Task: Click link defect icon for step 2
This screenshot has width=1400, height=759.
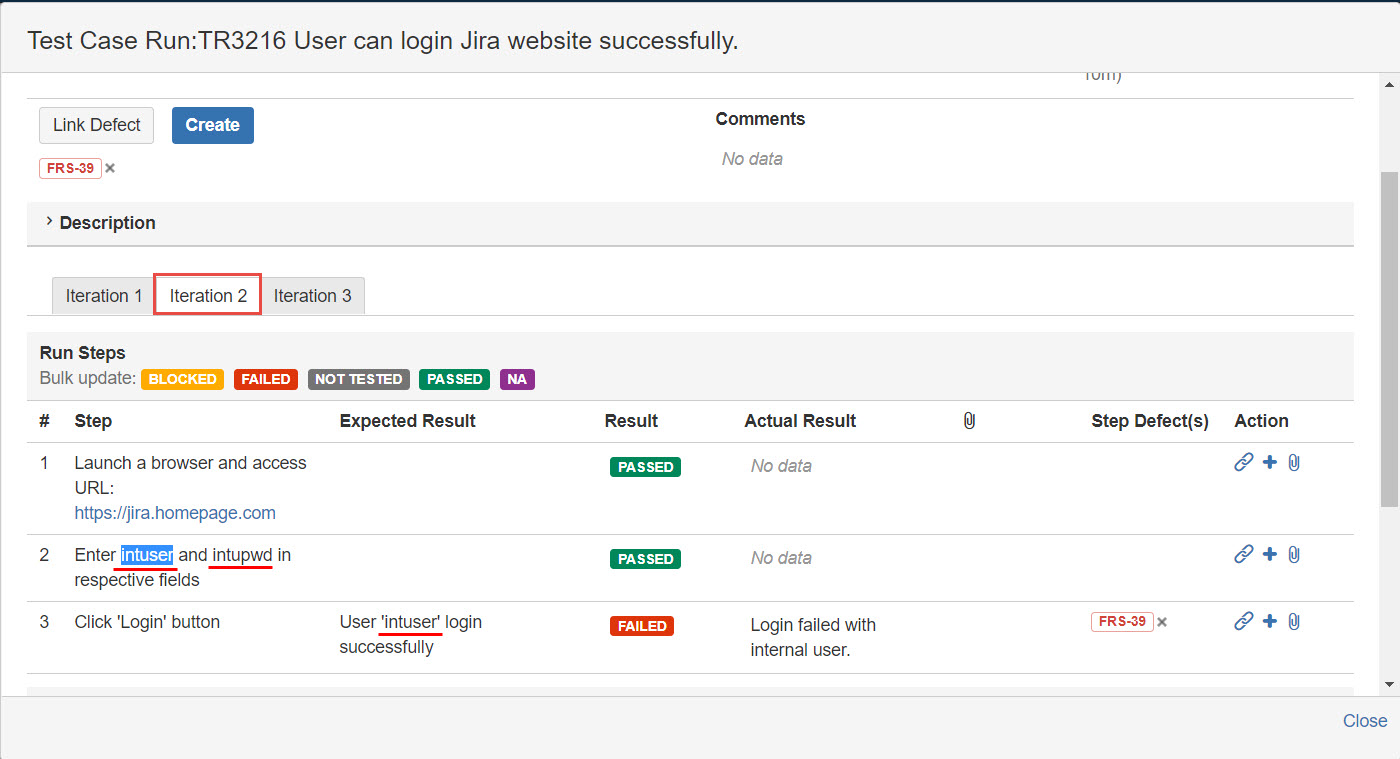Action: tap(1243, 554)
